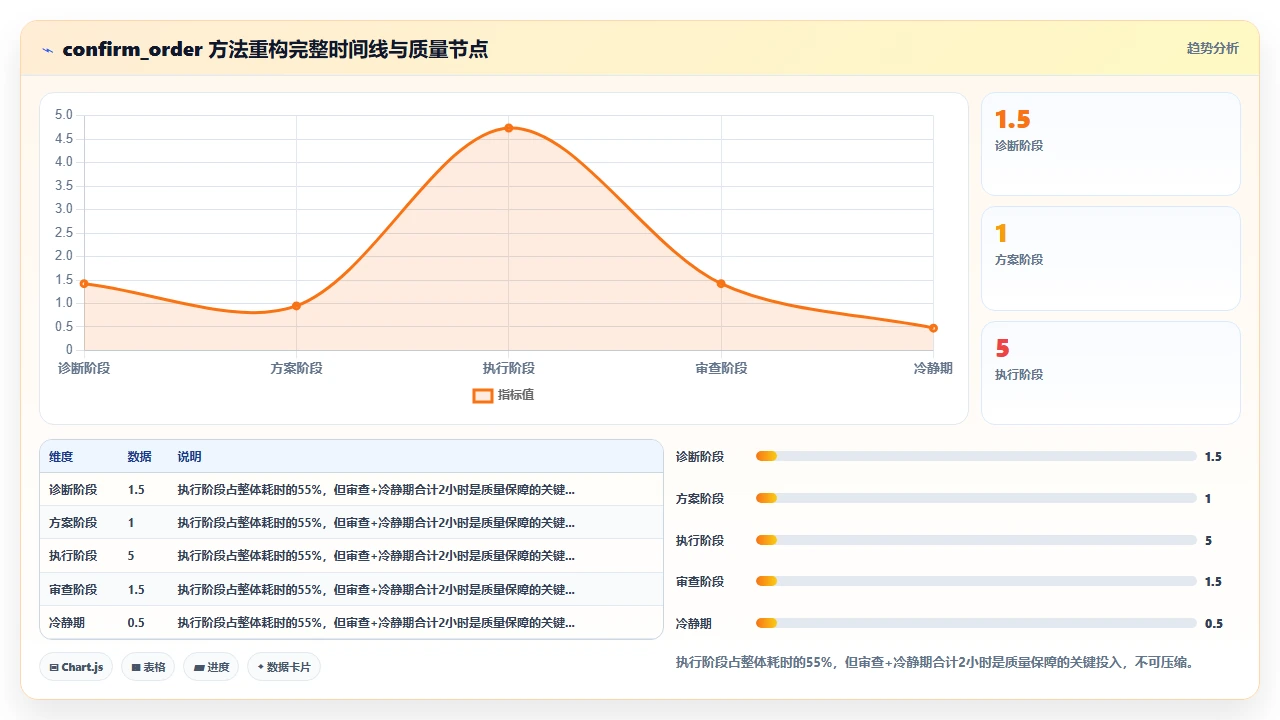Select the 诊断阶段 cell in the table

point(73,490)
